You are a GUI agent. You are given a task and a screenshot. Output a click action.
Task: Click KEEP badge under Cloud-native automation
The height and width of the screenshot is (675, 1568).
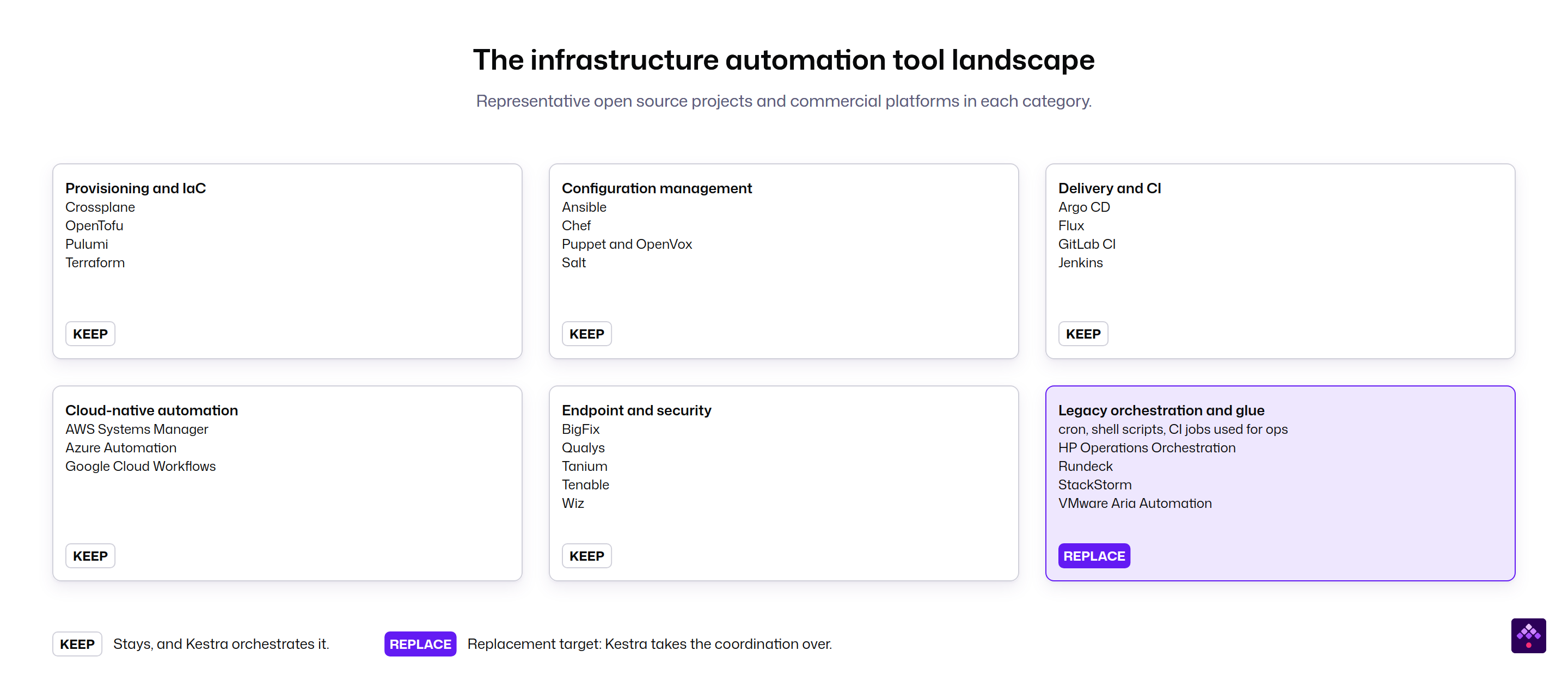(x=90, y=556)
